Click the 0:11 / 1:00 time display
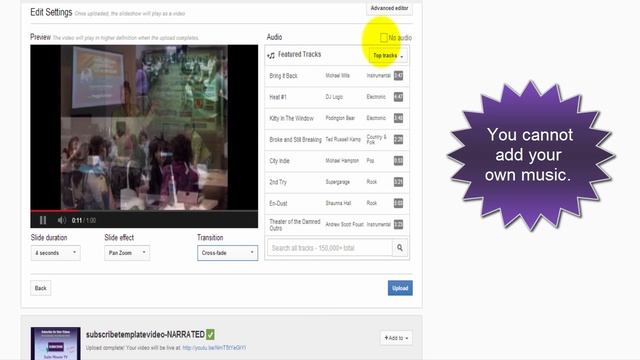Viewport: 640px width, 360px height. (x=84, y=220)
